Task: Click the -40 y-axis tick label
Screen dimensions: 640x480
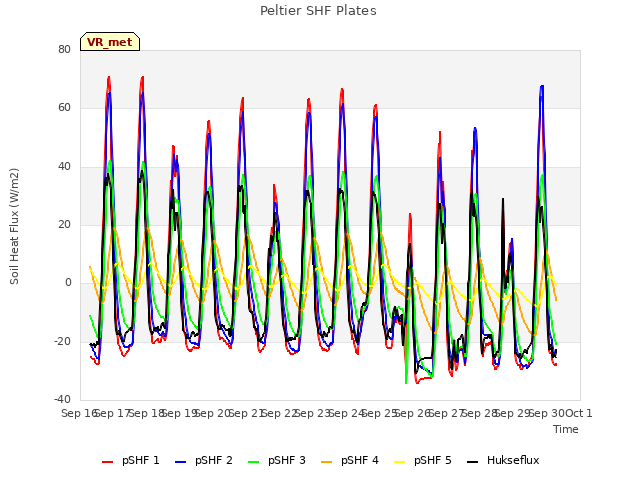Action: tap(63, 399)
